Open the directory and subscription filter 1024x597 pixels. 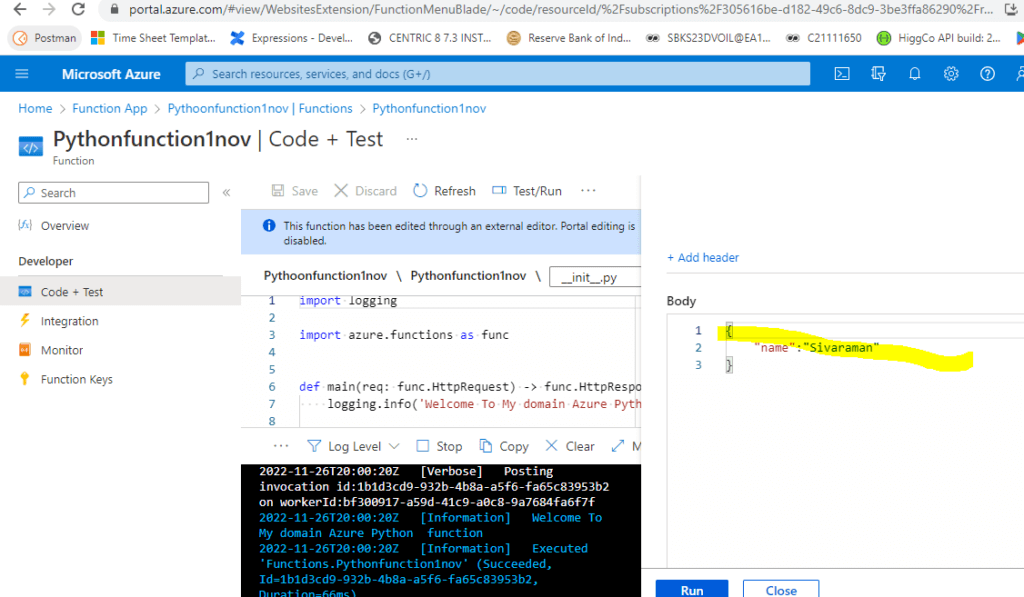pyautogui.click(x=878, y=74)
